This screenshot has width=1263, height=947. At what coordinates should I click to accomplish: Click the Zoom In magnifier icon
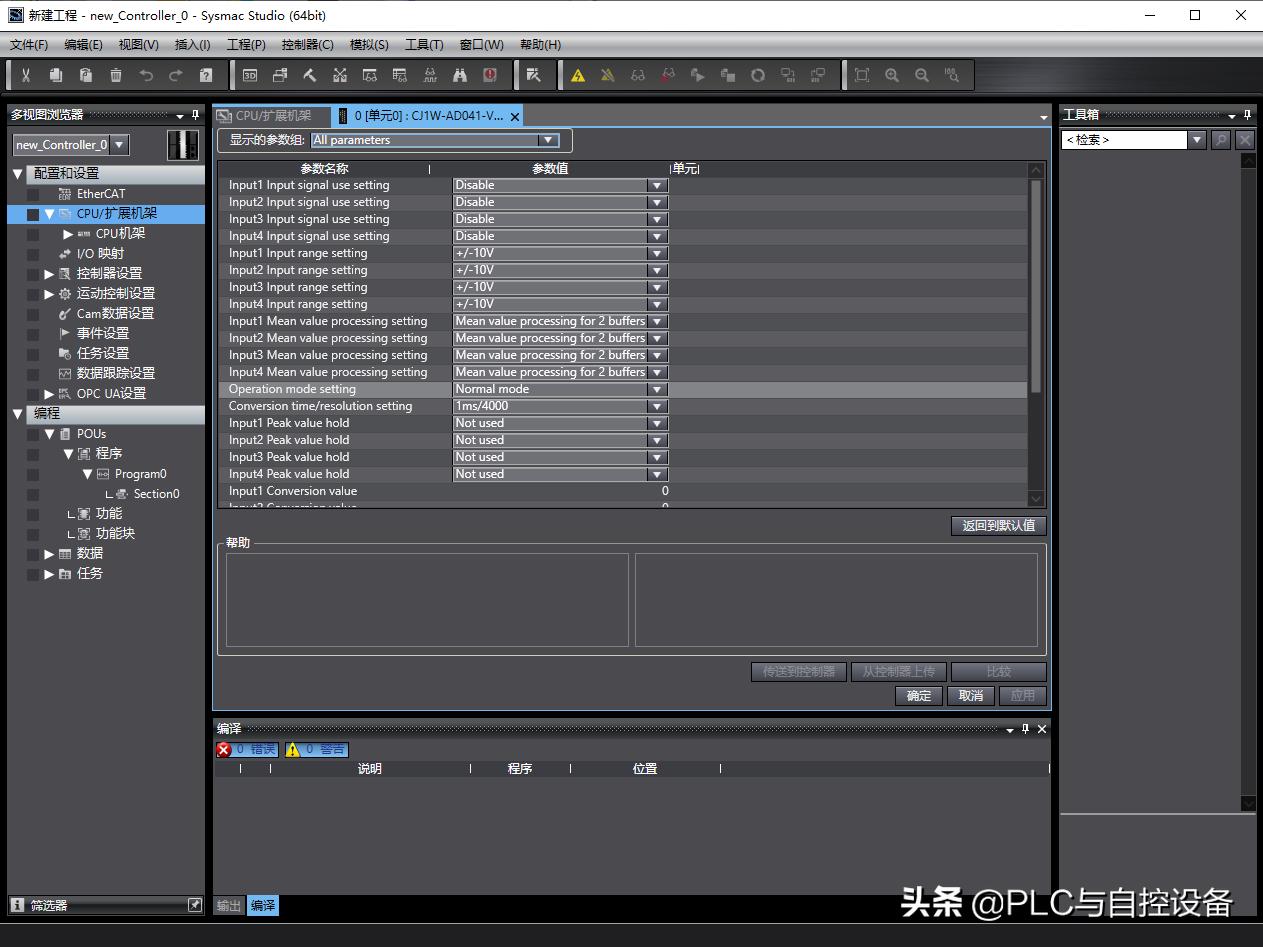(x=892, y=75)
